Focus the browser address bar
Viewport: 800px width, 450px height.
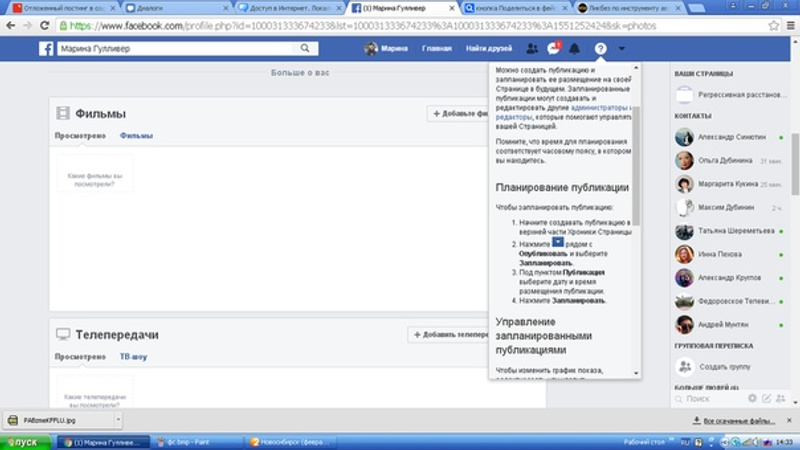(x=413, y=26)
